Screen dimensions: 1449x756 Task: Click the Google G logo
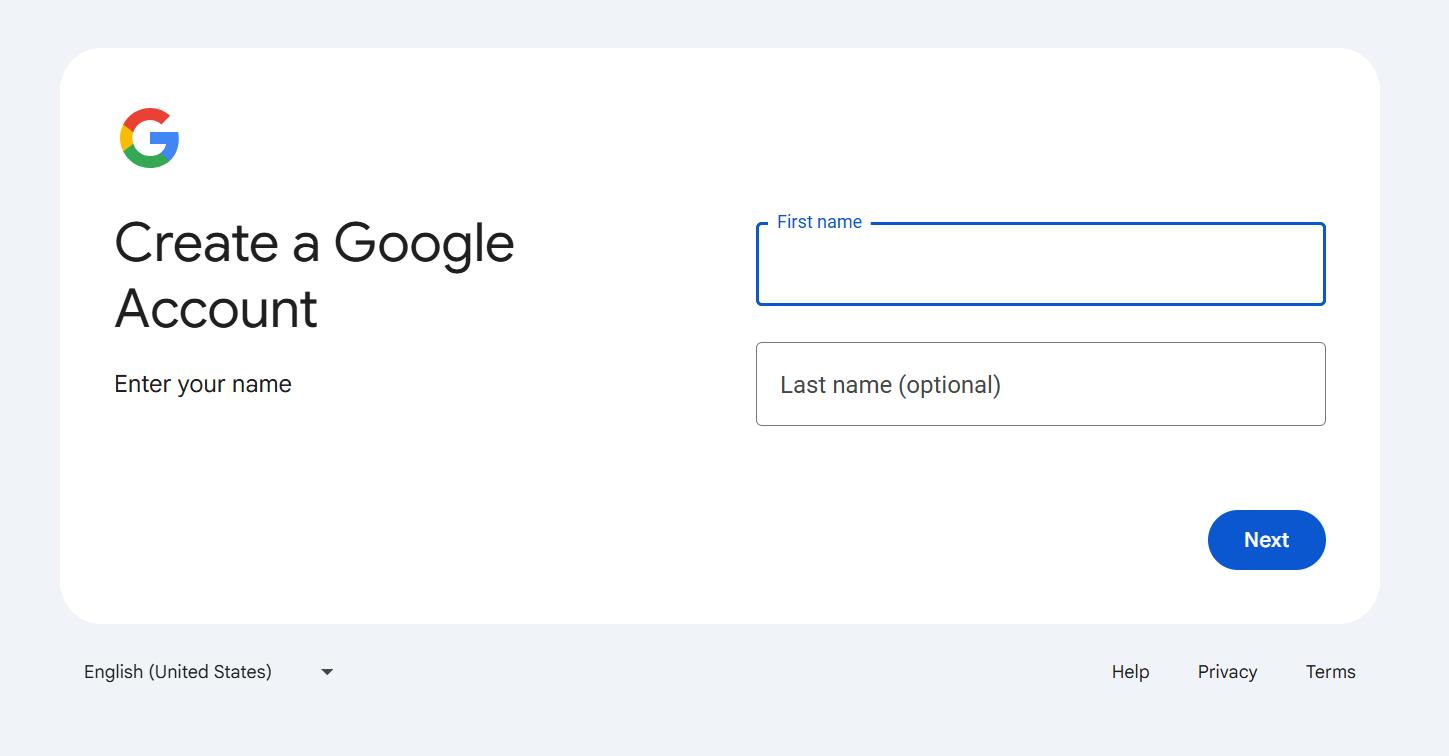[149, 138]
